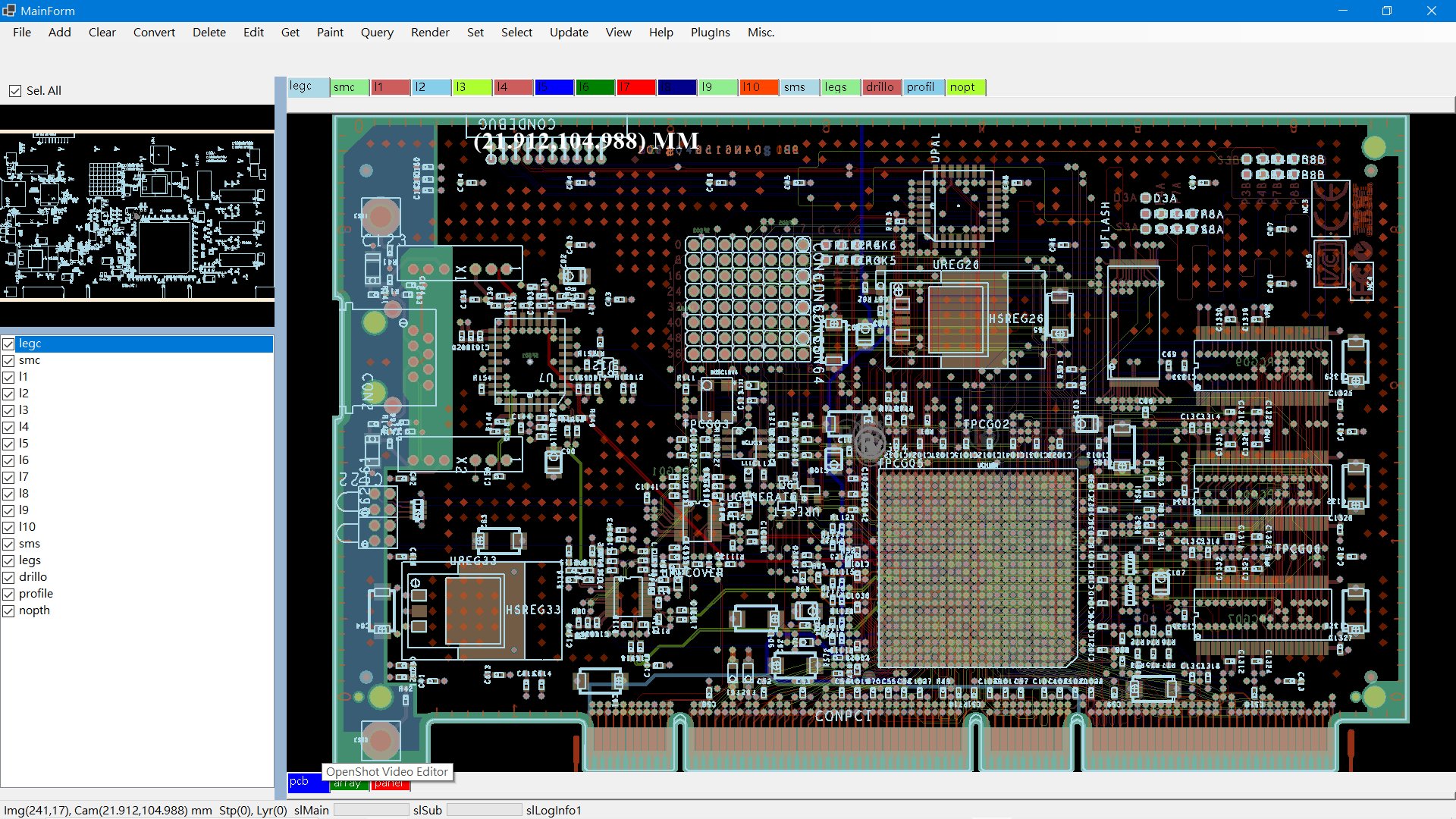
Task: Select the l8 row in layer list
Action: (137, 494)
